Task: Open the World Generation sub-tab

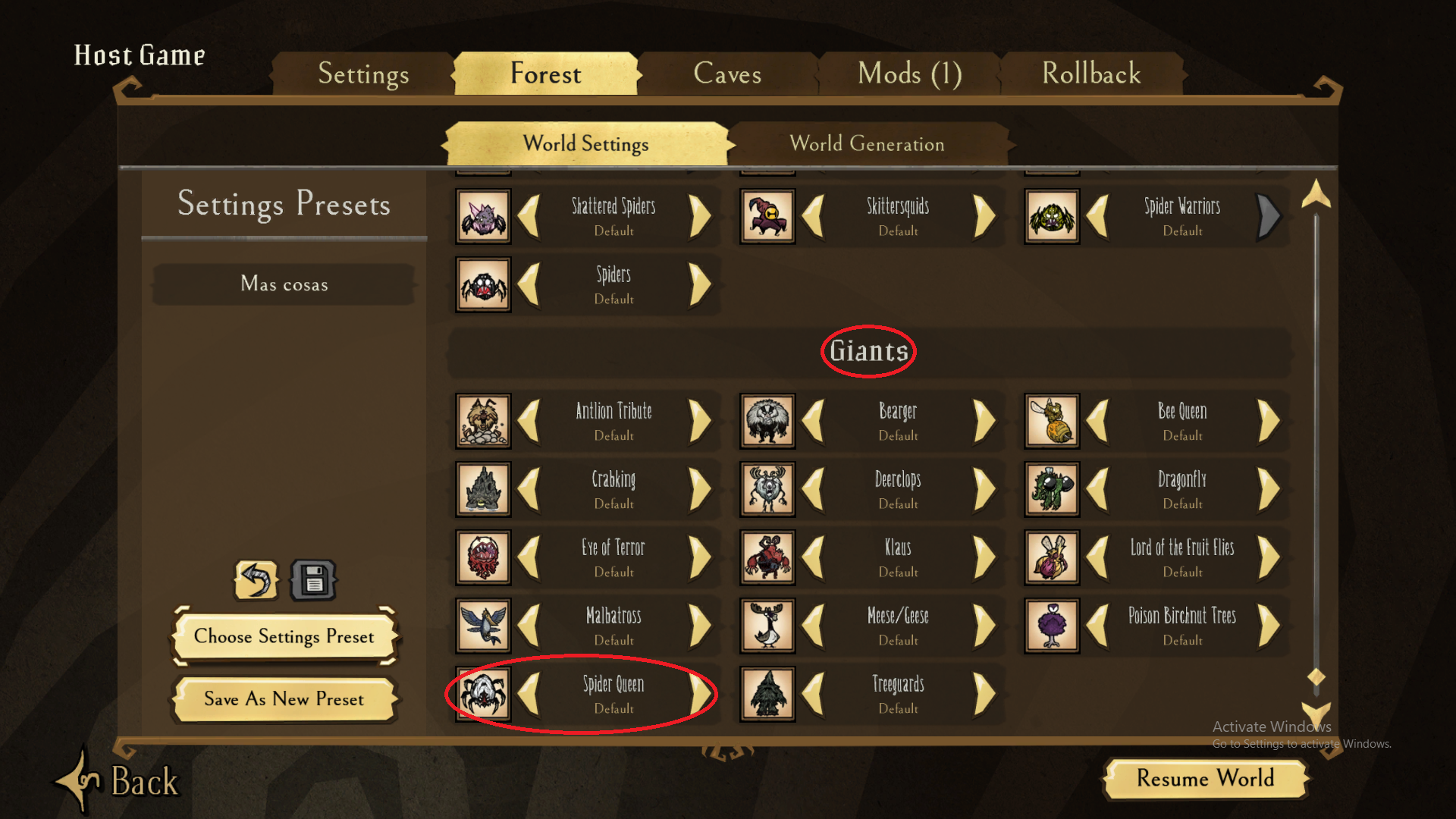Action: pos(867,143)
